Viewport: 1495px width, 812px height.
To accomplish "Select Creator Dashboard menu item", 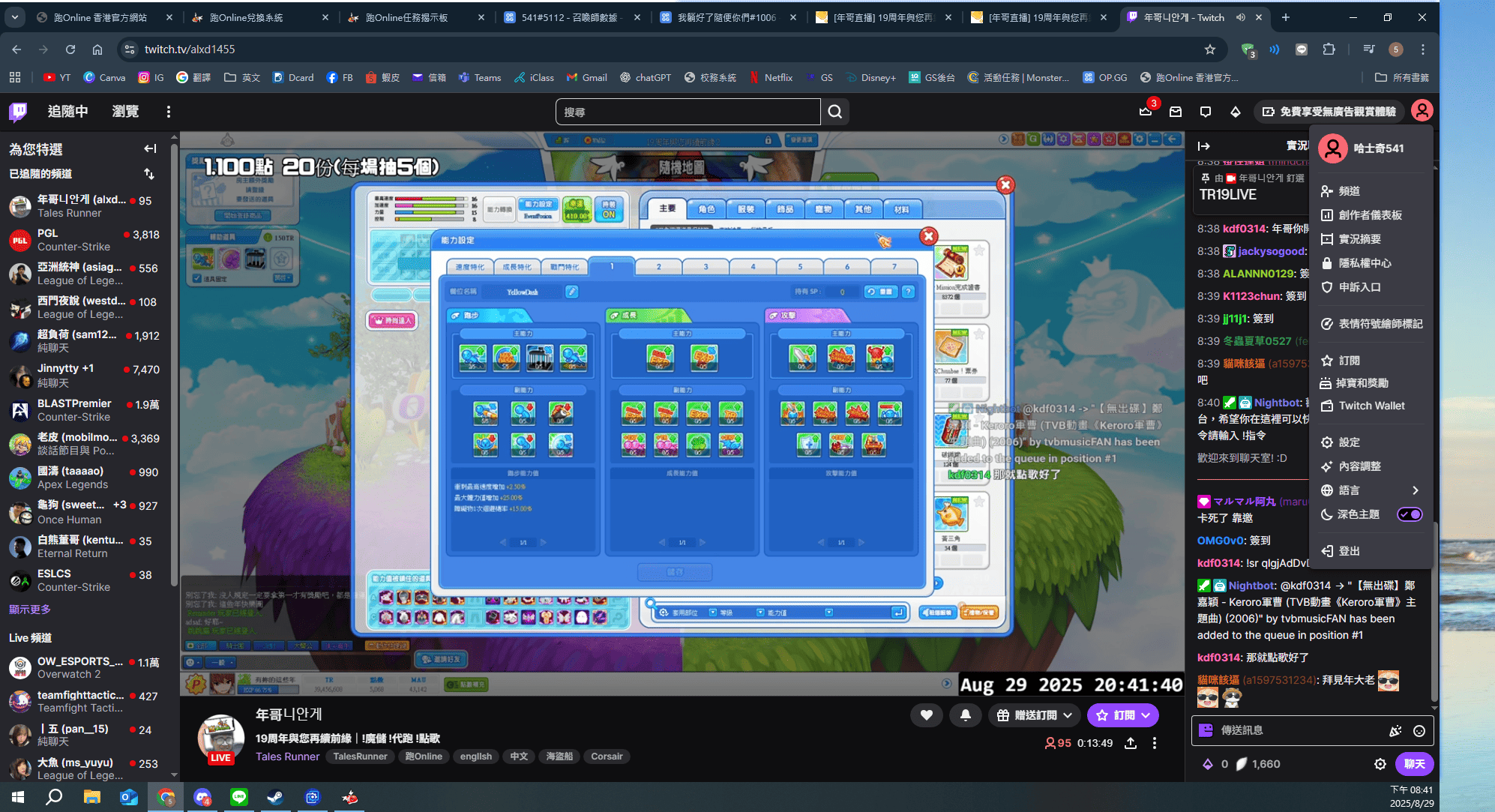I will [1371, 215].
